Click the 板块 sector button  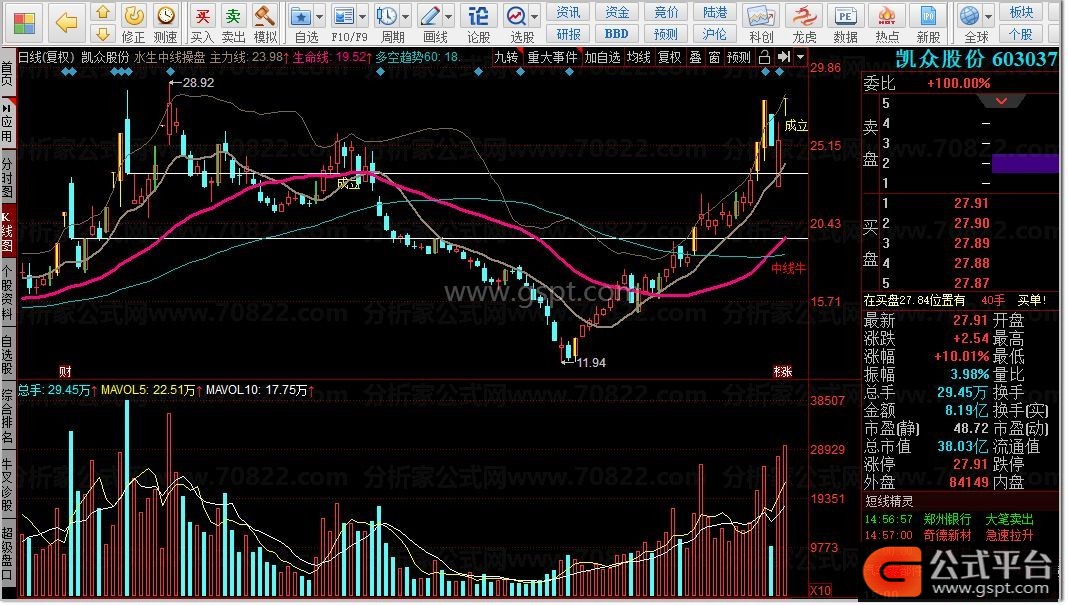[x=1021, y=12]
